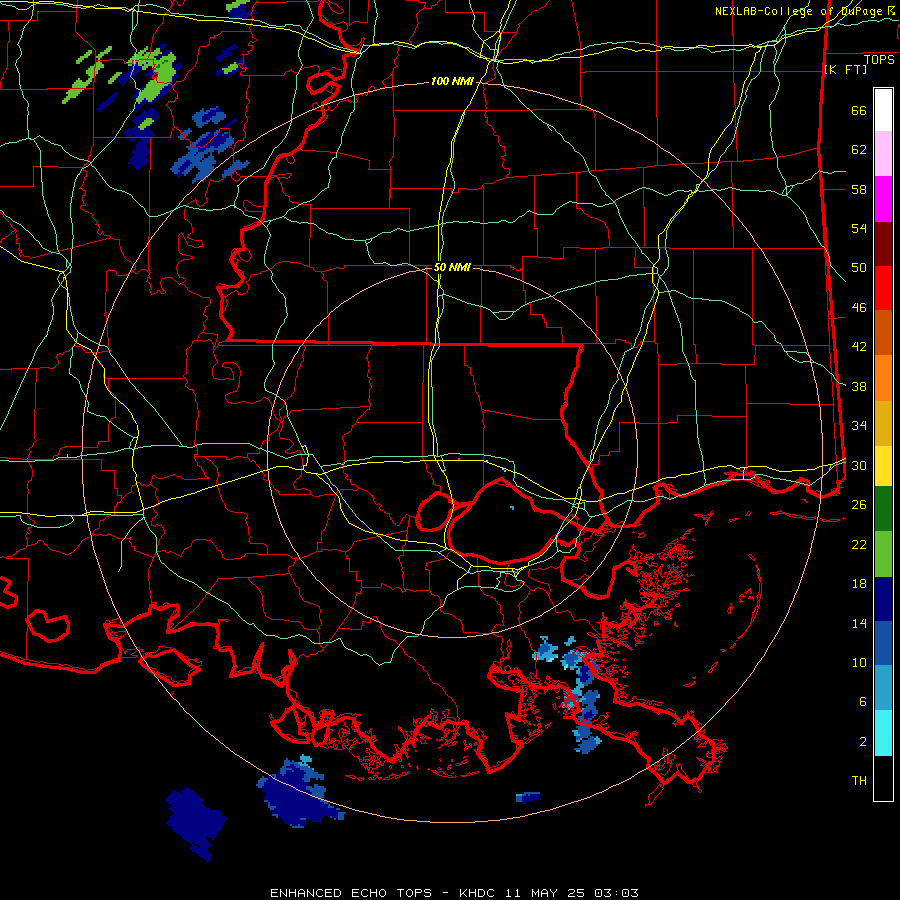The height and width of the screenshot is (900, 900).
Task: Click the 46 scale value
Action: (859, 308)
